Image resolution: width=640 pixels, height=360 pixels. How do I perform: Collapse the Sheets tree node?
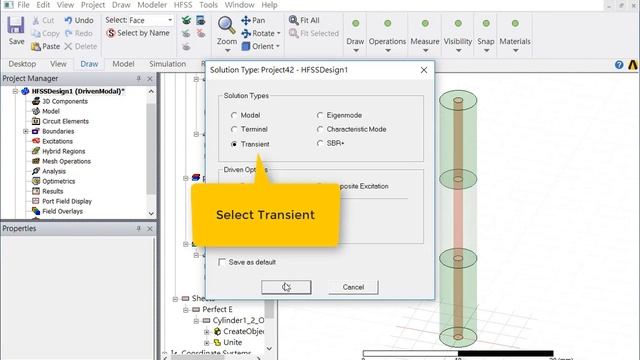(175, 299)
